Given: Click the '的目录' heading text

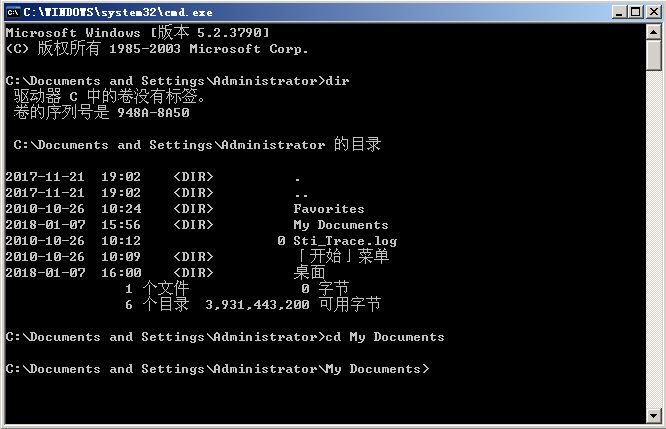Looking at the screenshot, I should pyautogui.click(x=357, y=144).
